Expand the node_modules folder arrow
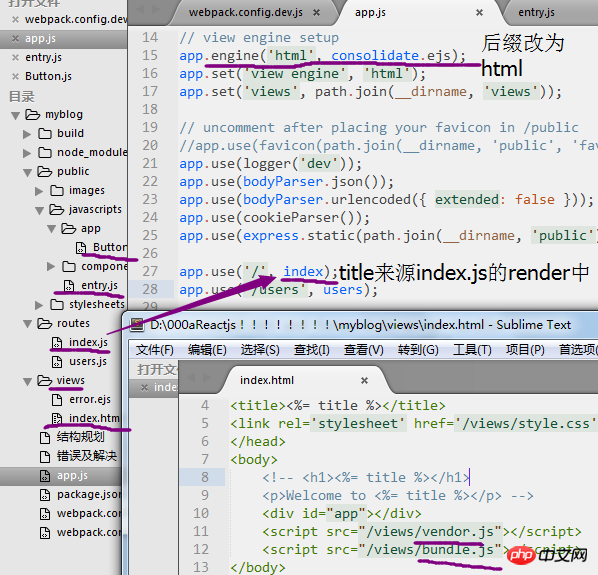This screenshot has width=598, height=575. pyautogui.click(x=27, y=153)
